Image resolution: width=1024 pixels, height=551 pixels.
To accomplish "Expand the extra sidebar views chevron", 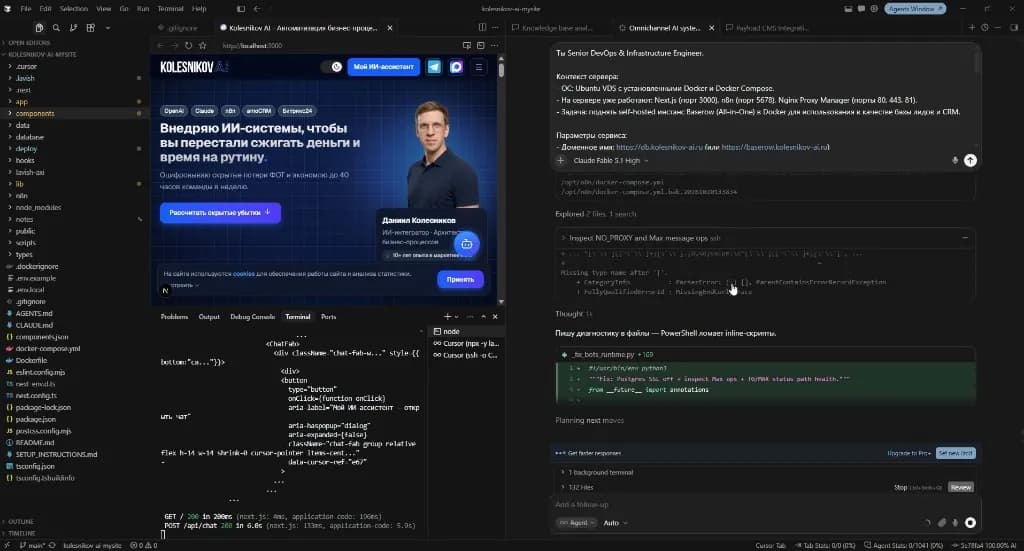I will (x=108, y=28).
